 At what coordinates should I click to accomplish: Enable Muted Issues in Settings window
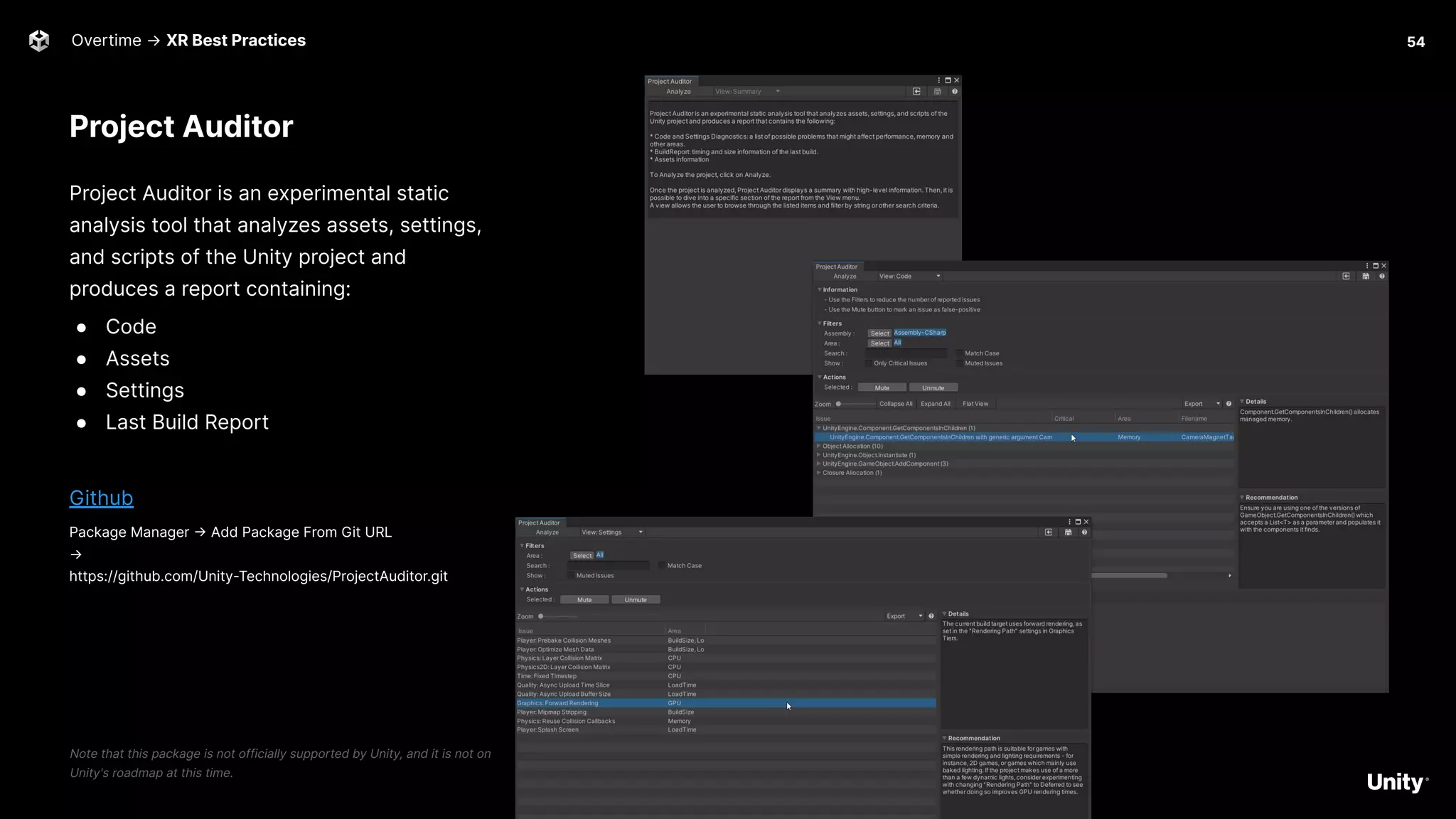[571, 576]
